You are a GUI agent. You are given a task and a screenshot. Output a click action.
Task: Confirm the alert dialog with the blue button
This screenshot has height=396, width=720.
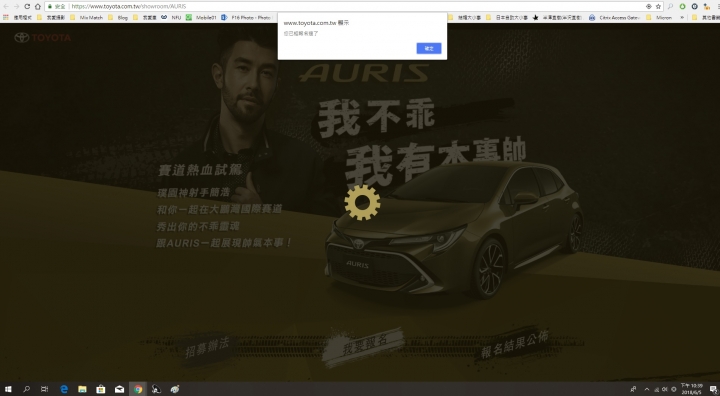[x=429, y=48]
